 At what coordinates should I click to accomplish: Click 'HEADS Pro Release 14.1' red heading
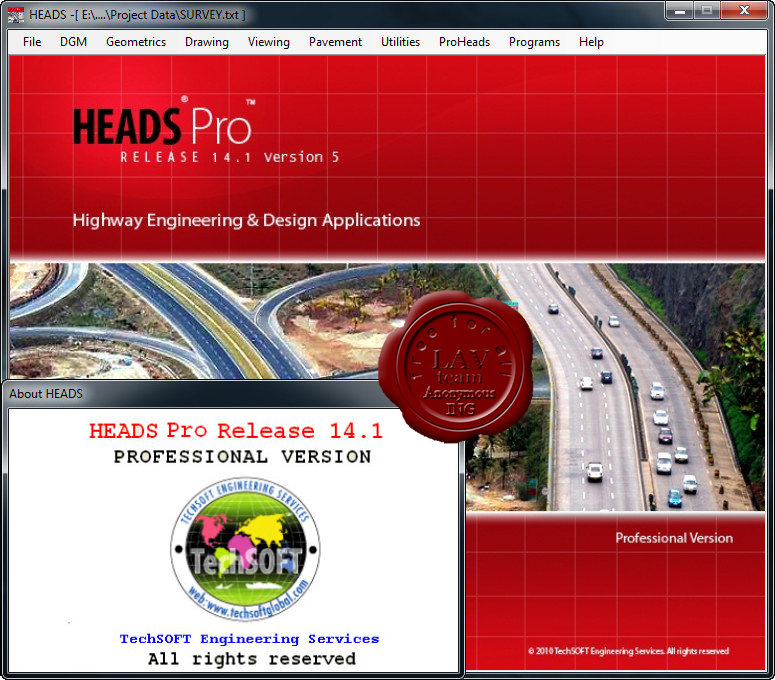pos(236,431)
